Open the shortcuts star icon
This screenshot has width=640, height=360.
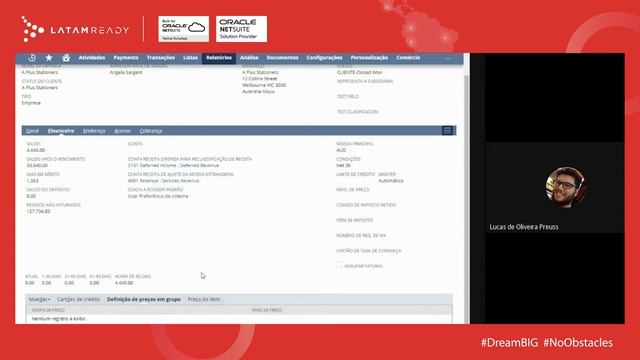49,58
